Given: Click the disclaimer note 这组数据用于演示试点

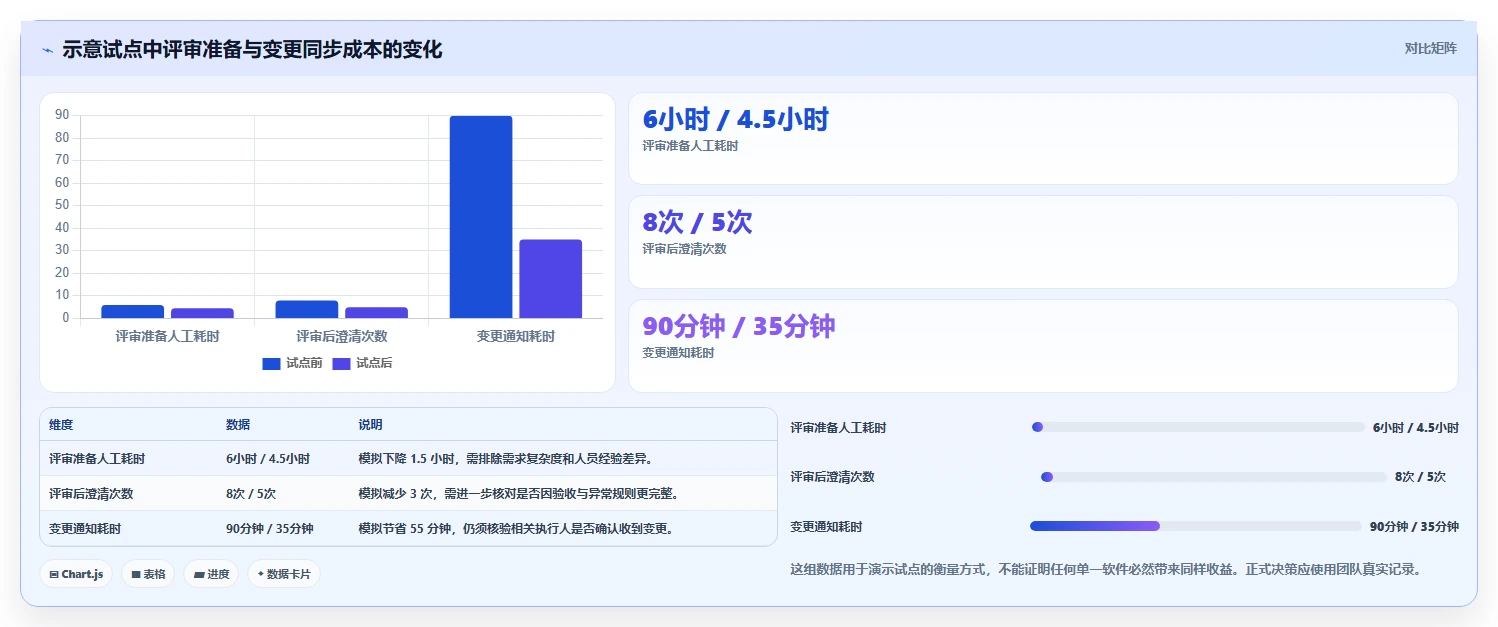Looking at the screenshot, I should (1105, 569).
